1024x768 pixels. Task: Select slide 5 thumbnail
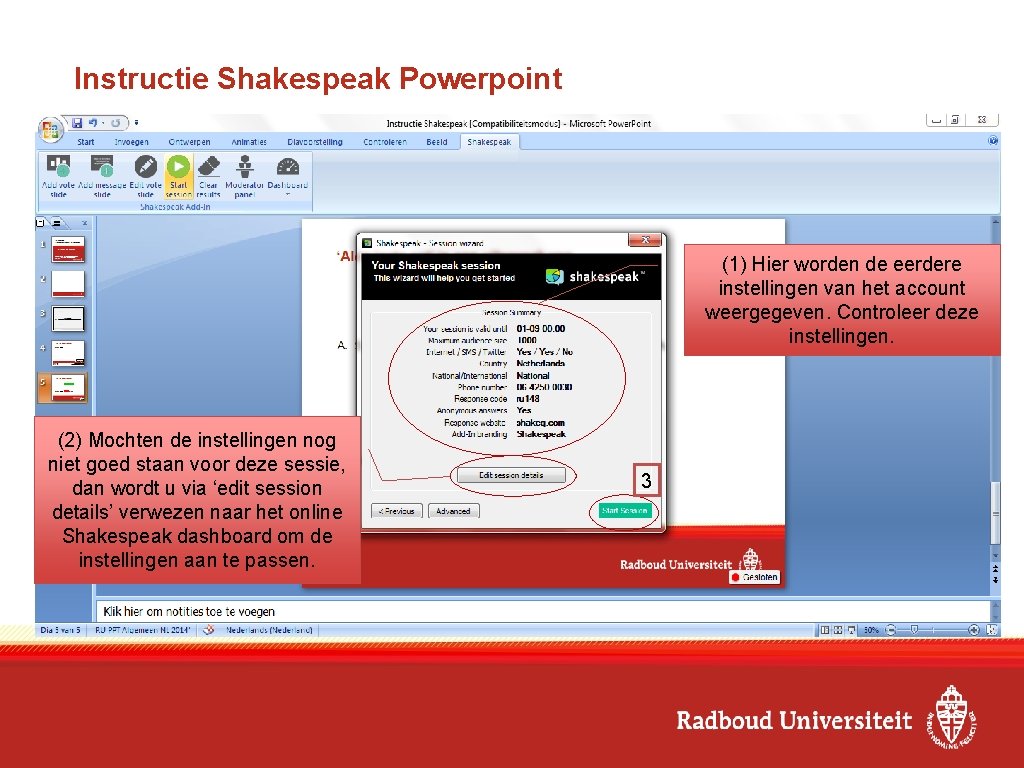coord(68,387)
